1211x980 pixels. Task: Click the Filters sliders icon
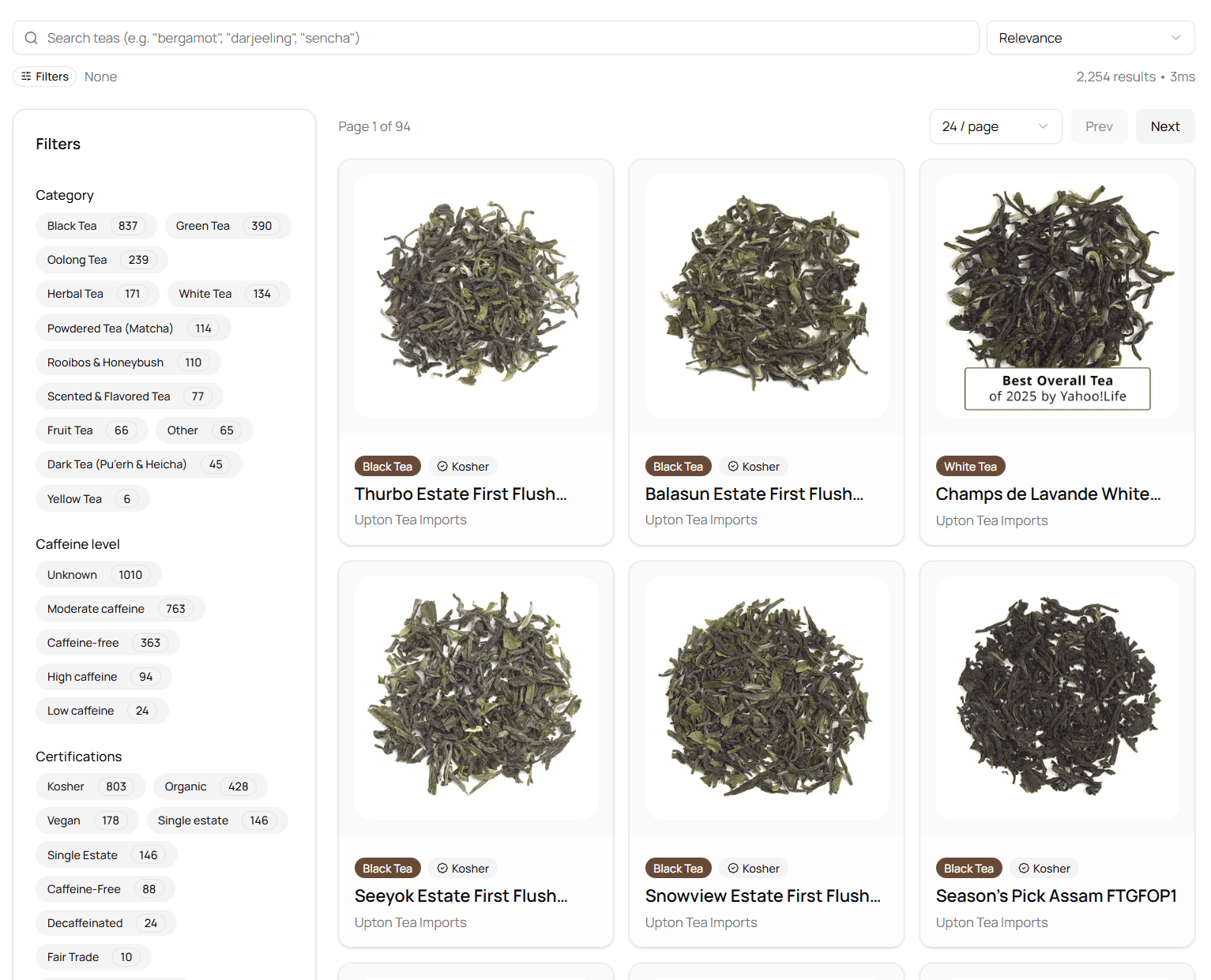tap(28, 76)
